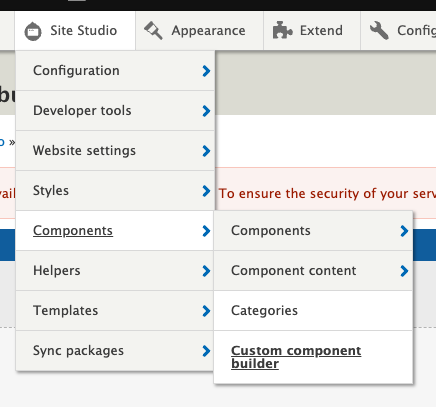Click the Site Studio robot icon

pos(33,31)
